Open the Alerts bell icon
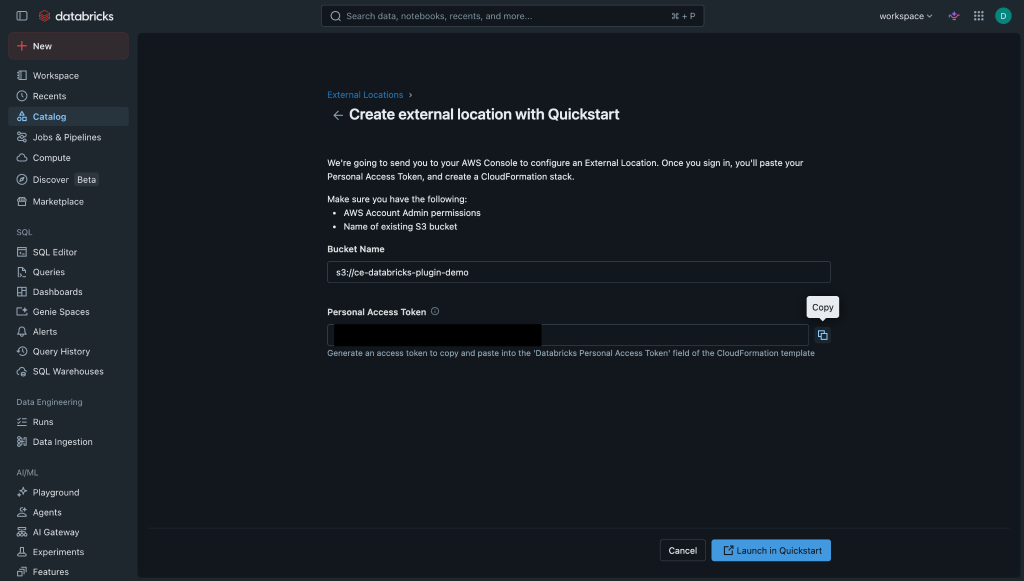Screen dimensions: 1024x581 pos(22,332)
